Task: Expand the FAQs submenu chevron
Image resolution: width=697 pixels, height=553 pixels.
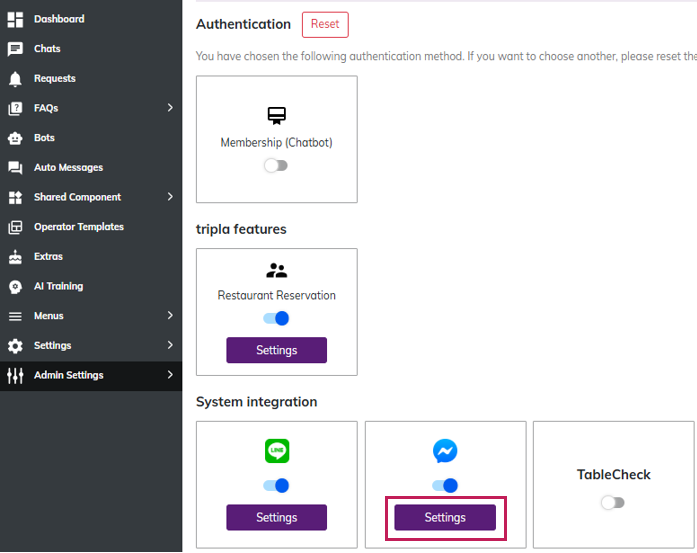Action: coord(170,108)
